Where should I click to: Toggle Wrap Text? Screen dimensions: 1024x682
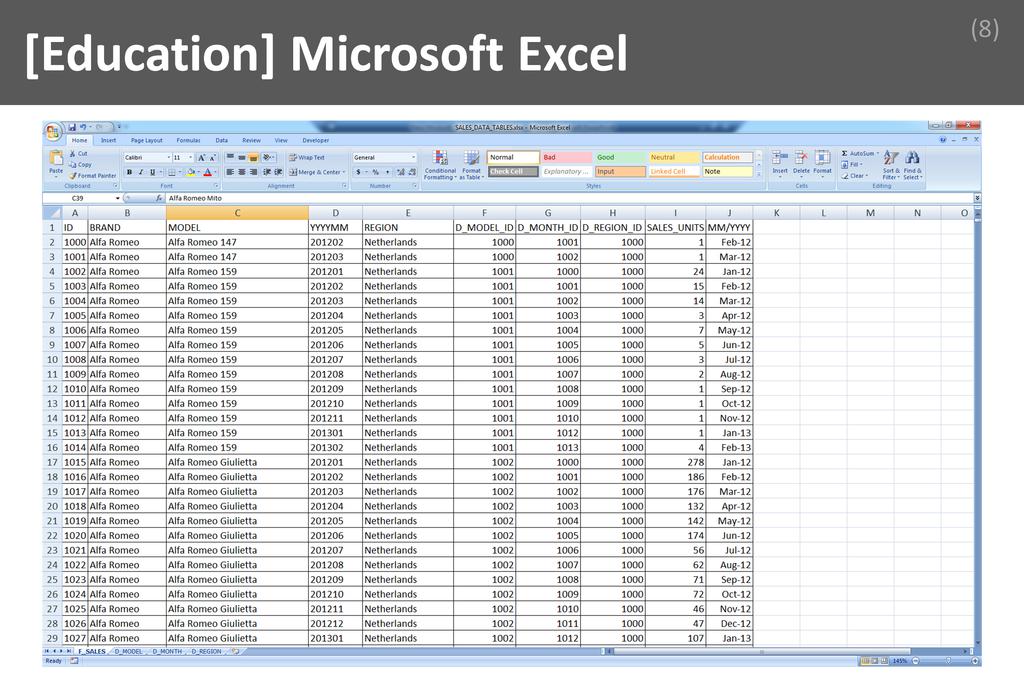point(307,157)
